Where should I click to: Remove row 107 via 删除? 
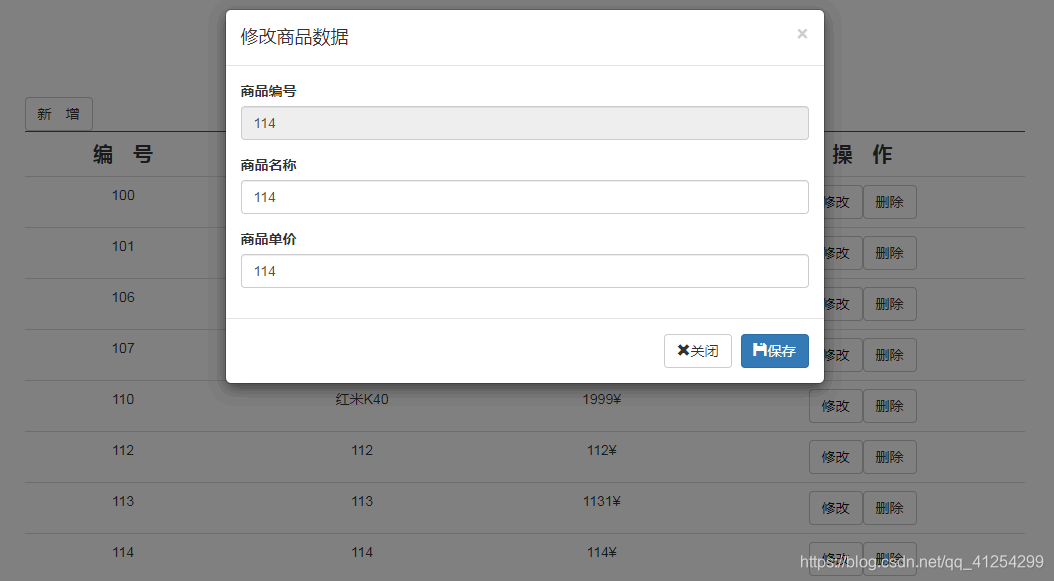coord(889,355)
